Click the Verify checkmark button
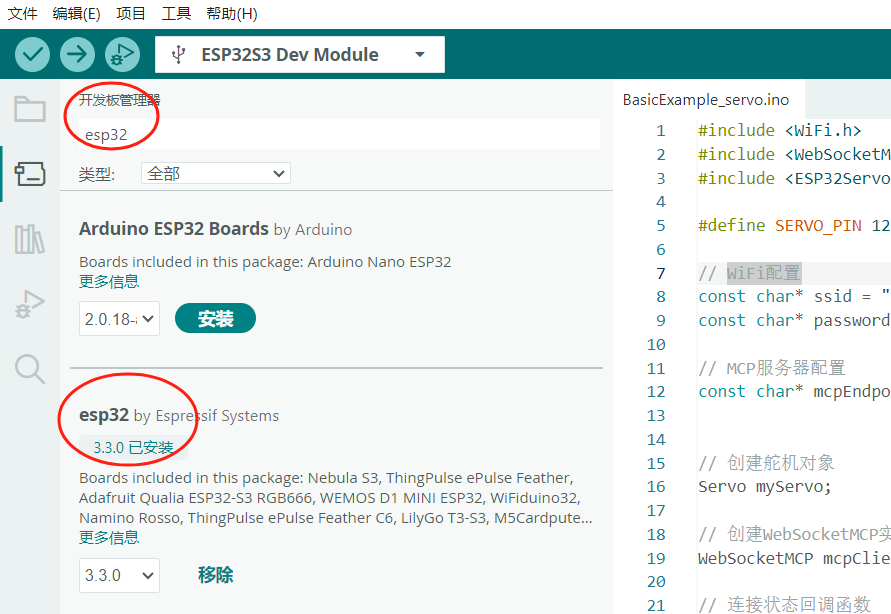The height and width of the screenshot is (614, 891). click(x=32, y=55)
